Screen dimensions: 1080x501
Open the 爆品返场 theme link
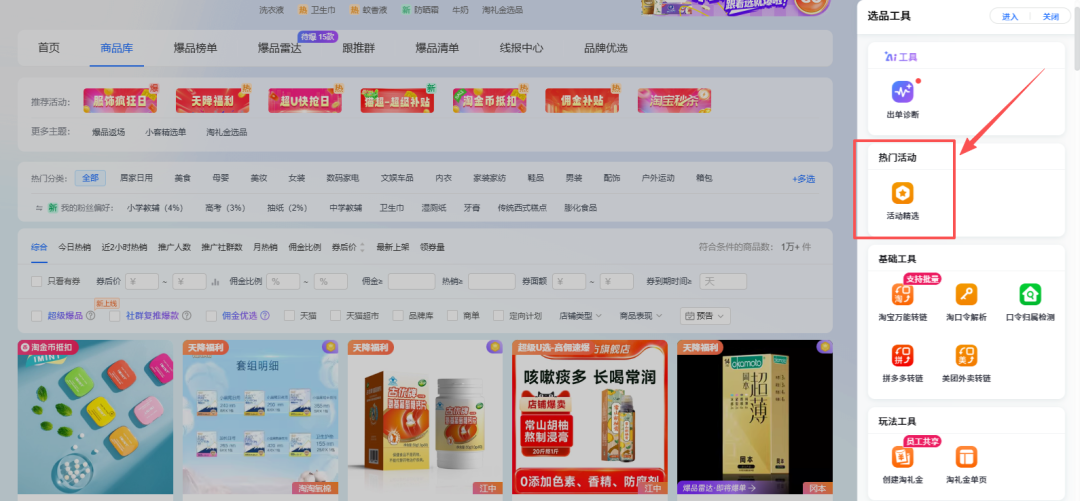point(109,132)
